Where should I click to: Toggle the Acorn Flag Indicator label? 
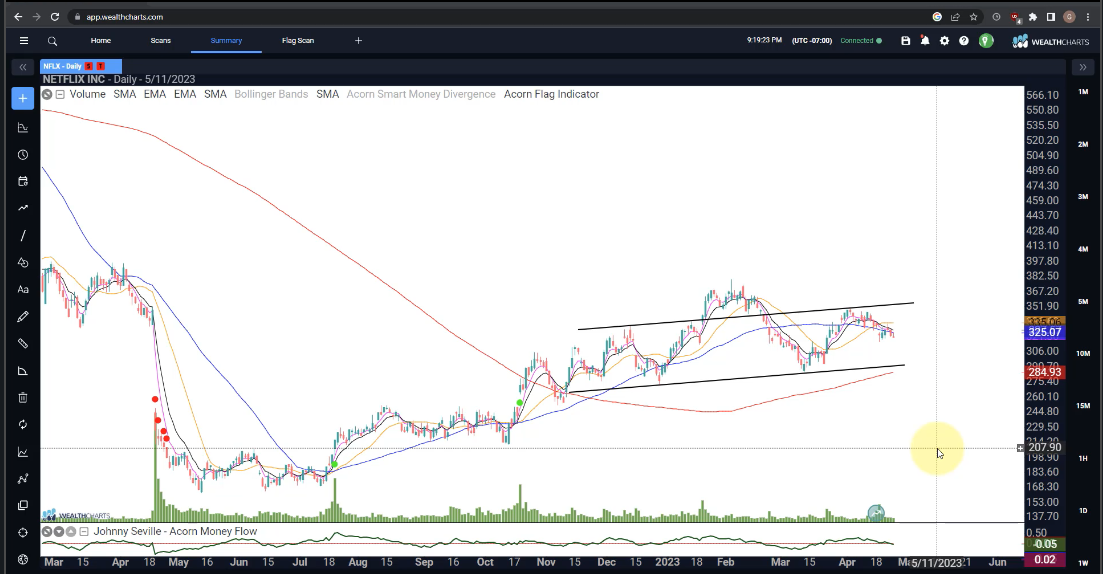tap(552, 94)
